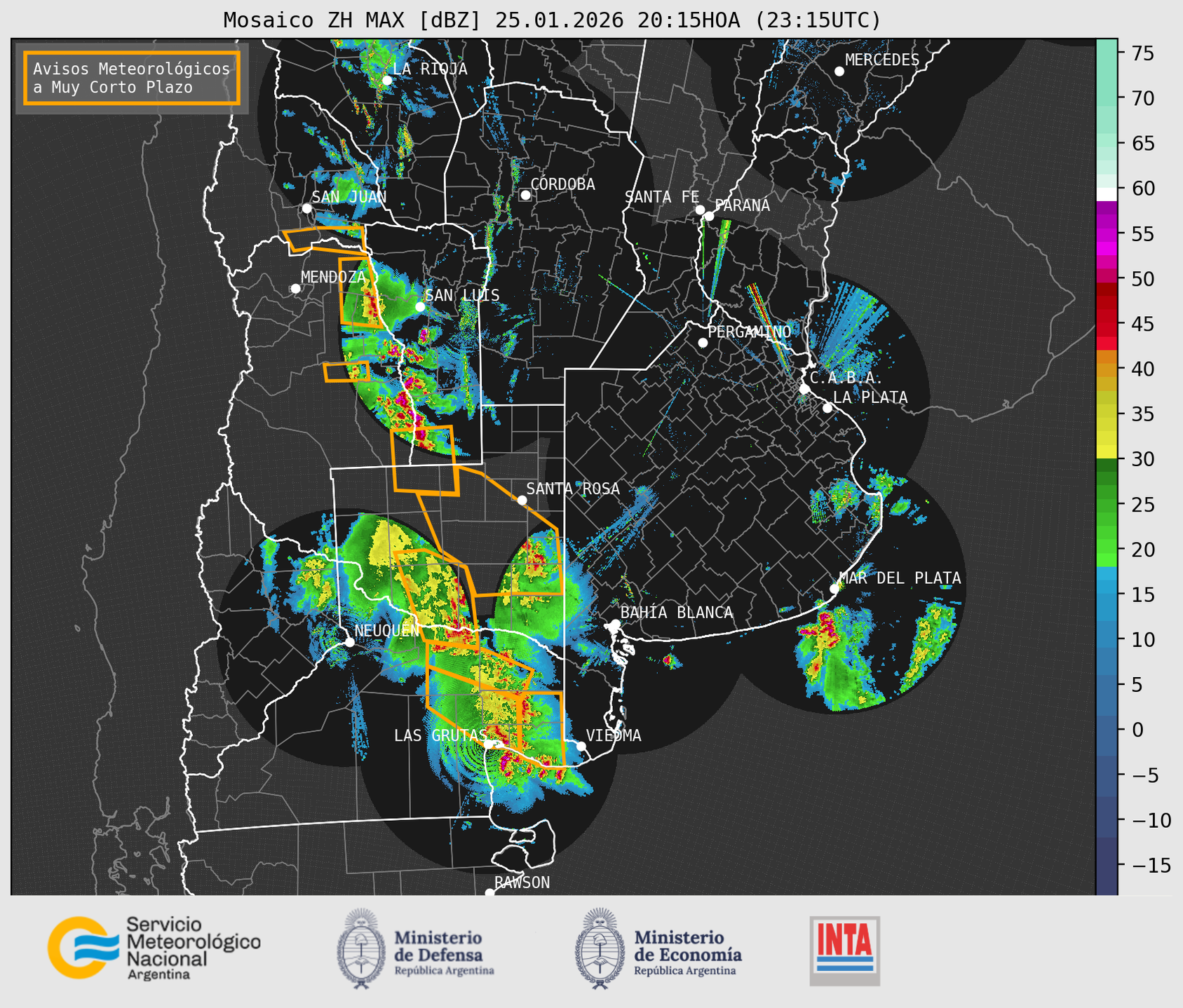Click the BAHÍA BLANCA city marker dot
The image size is (1183, 1008).
615,624
